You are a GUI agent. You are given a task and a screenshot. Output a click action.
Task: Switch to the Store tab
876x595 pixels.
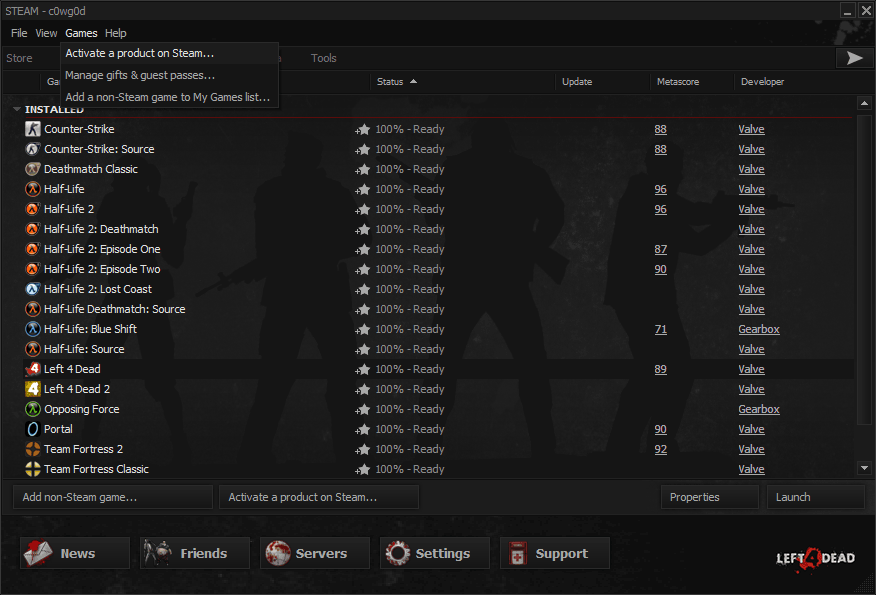[20, 58]
